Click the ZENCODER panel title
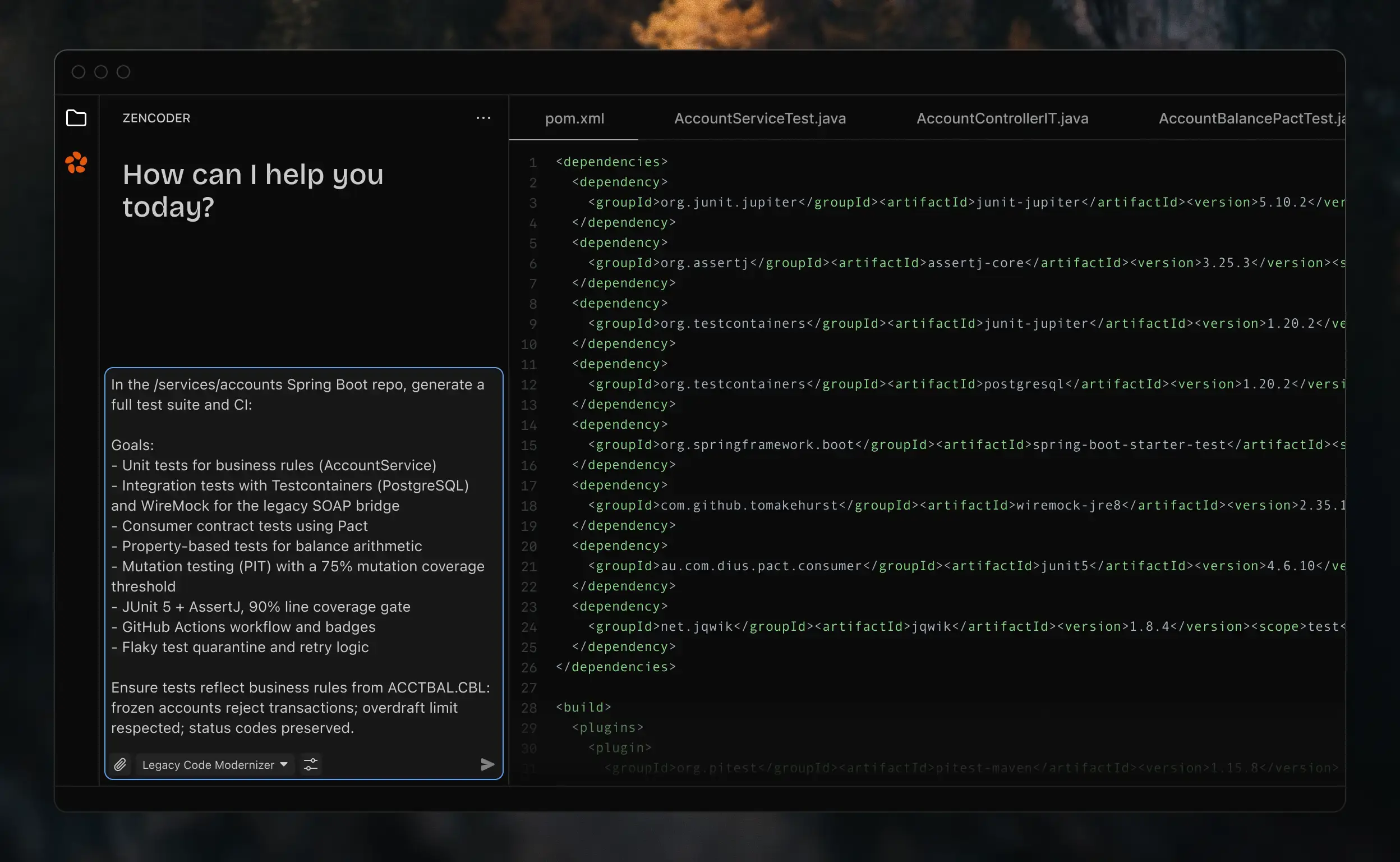This screenshot has height=862, width=1400. click(156, 118)
